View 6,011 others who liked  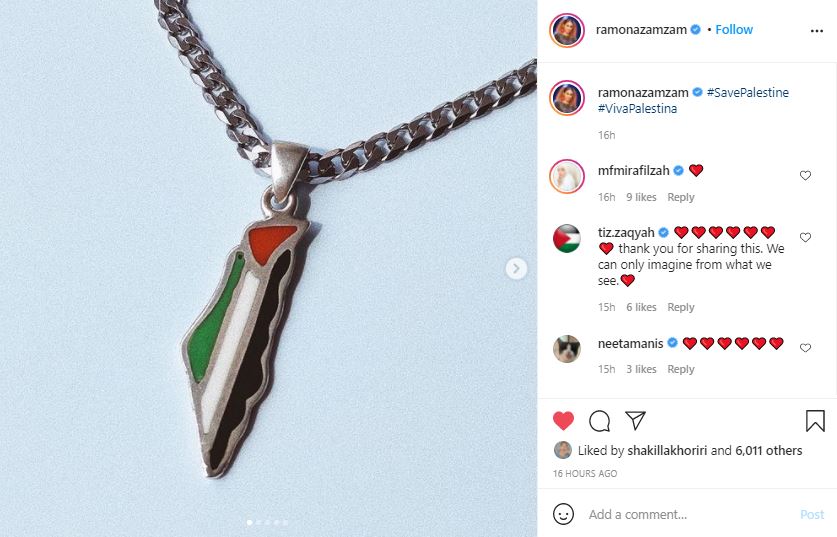[x=769, y=451]
